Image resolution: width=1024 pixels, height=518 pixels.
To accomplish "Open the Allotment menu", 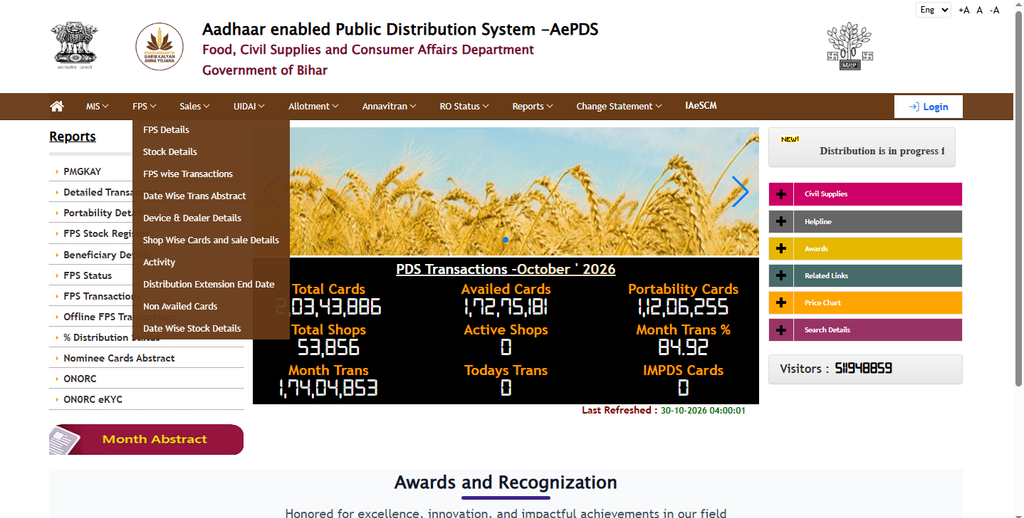I will (313, 106).
